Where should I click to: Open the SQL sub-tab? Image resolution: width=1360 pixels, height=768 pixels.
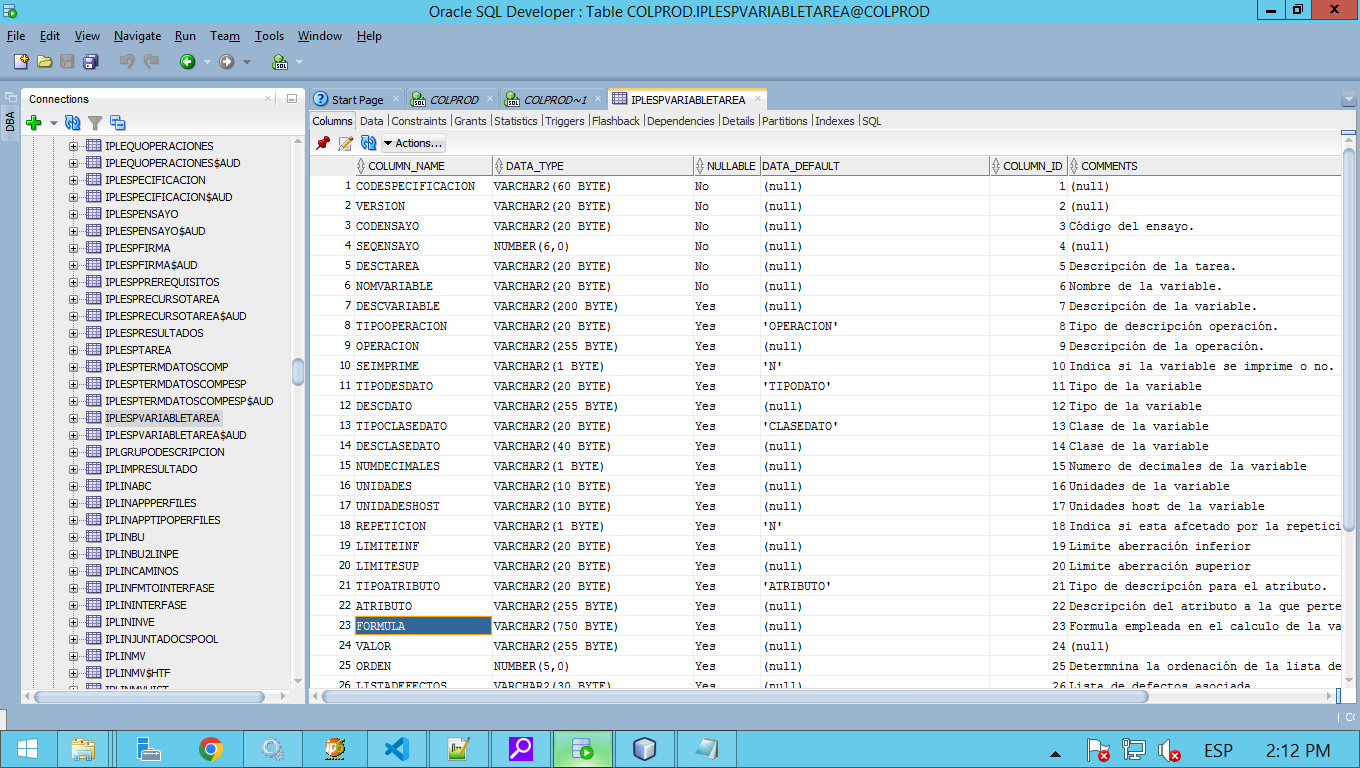click(x=872, y=121)
